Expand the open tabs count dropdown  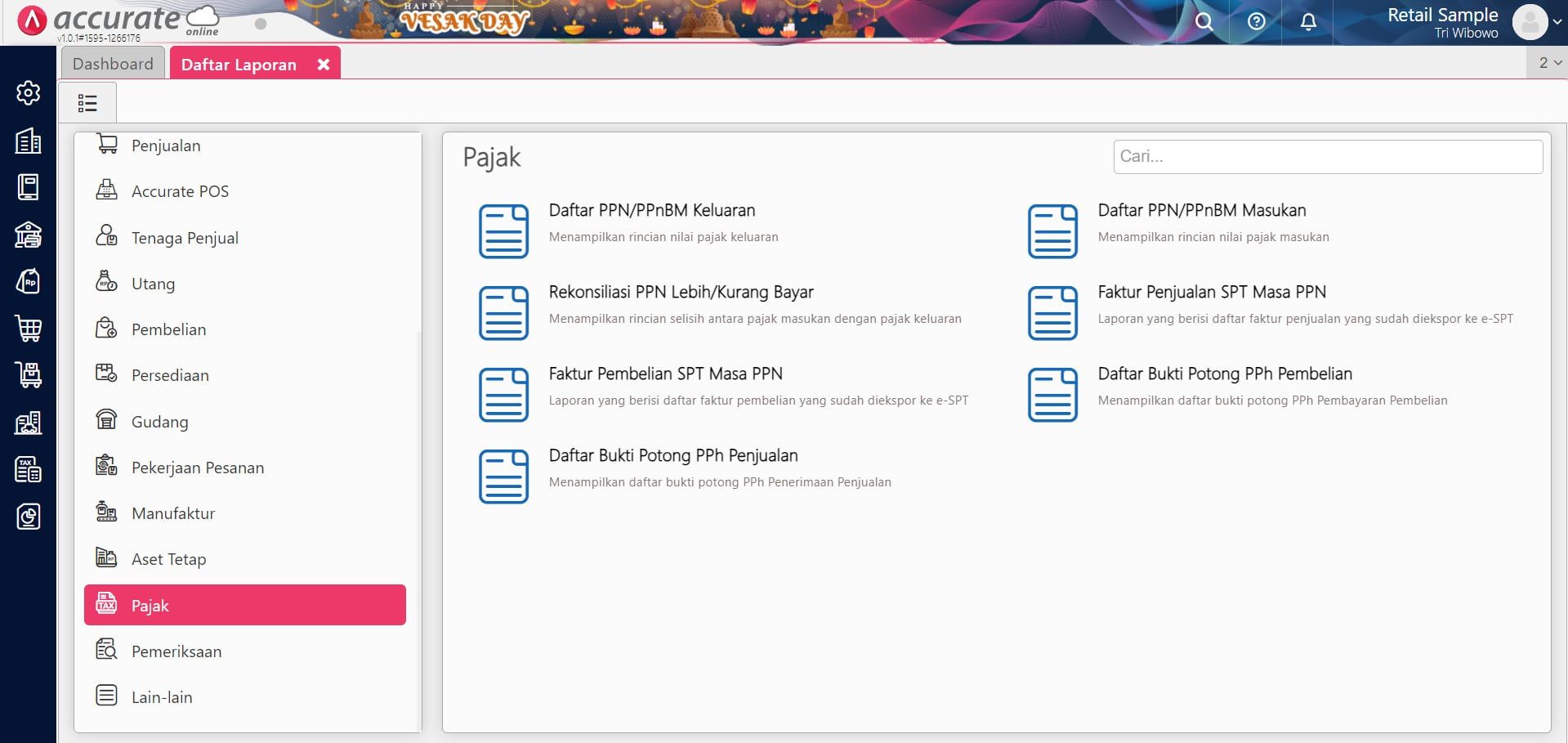[1549, 63]
